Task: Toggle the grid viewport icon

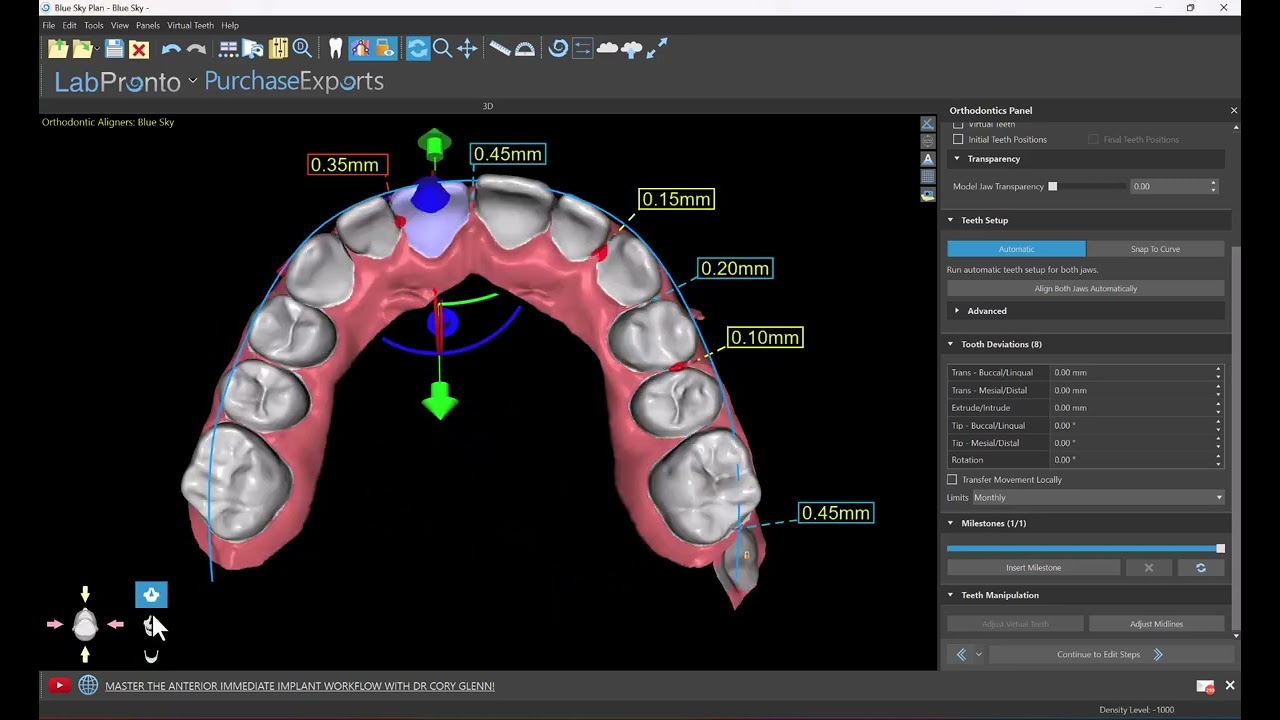Action: coord(928,177)
